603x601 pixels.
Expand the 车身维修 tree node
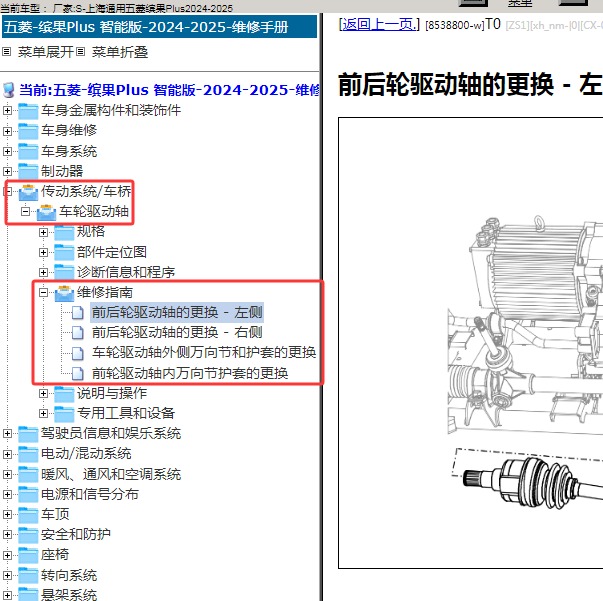(x=7, y=131)
